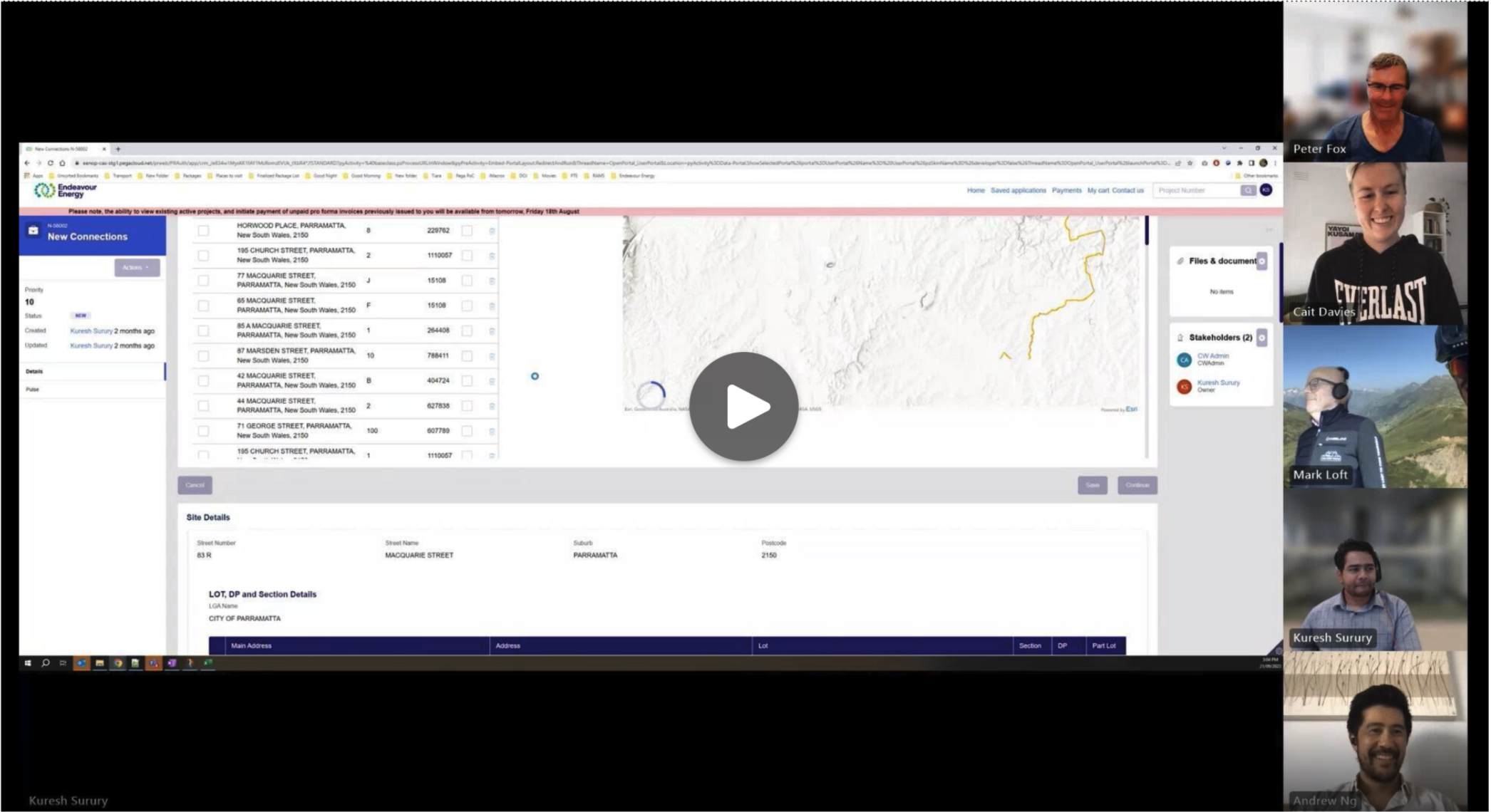
Task: Click the Project Number search magnifier icon
Action: pos(1247,190)
